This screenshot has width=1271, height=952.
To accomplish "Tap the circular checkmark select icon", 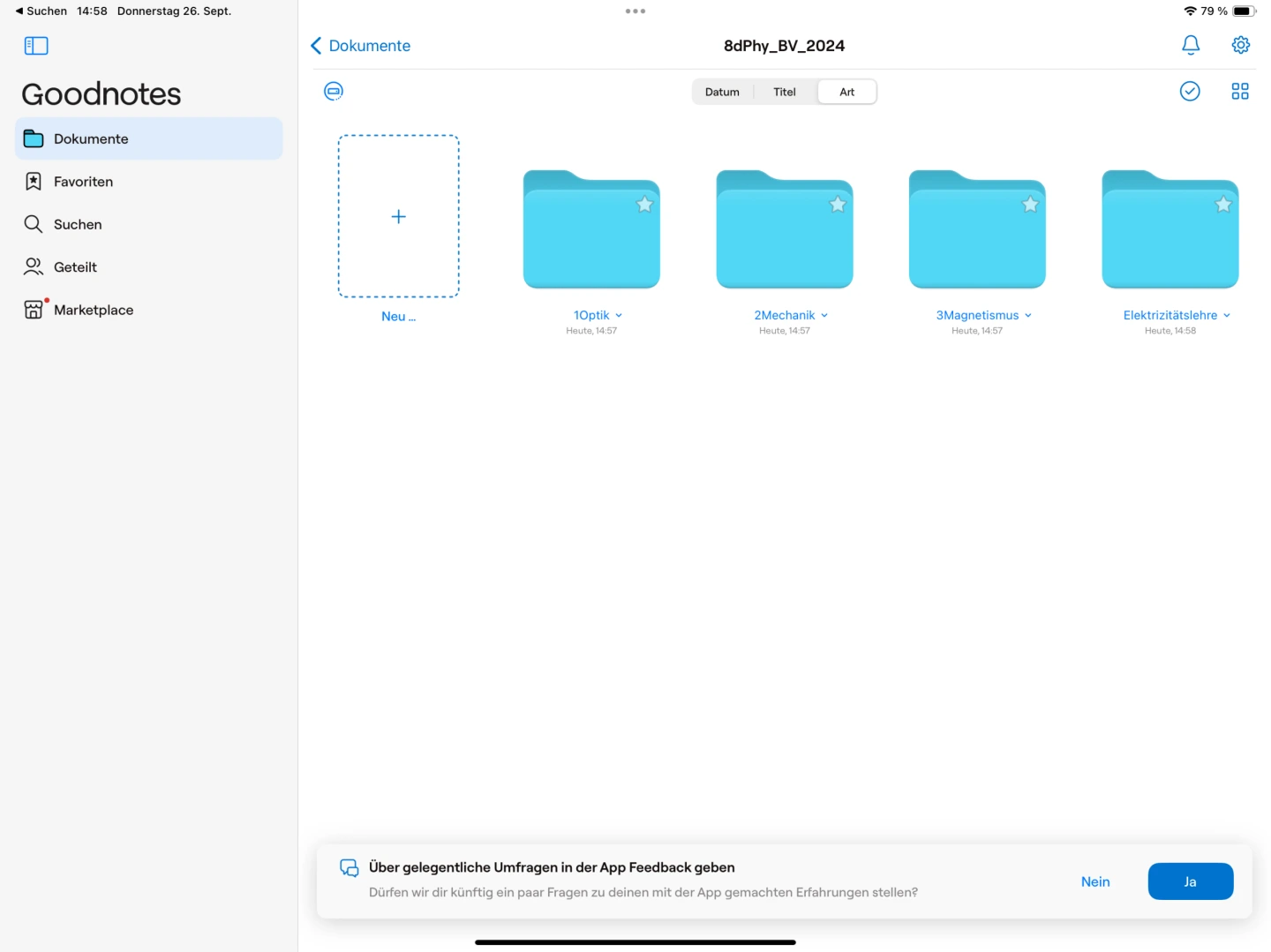I will [x=1189, y=91].
